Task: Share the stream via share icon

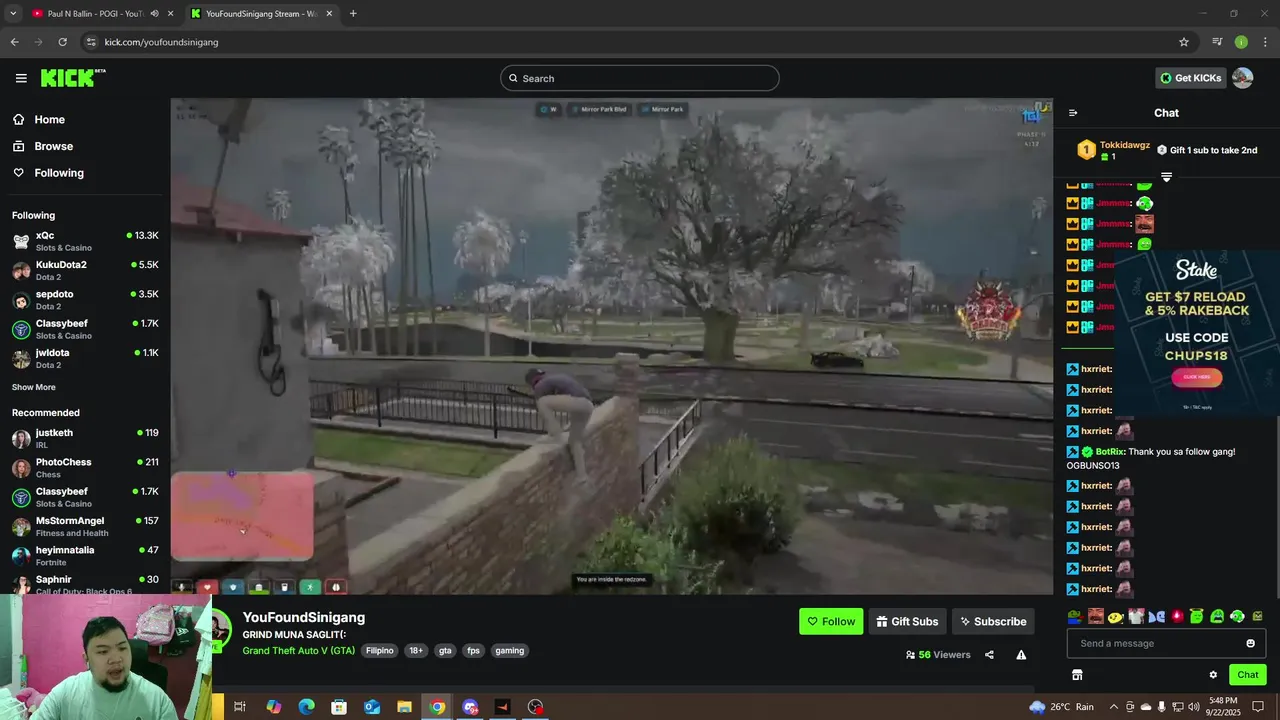Action: click(989, 655)
